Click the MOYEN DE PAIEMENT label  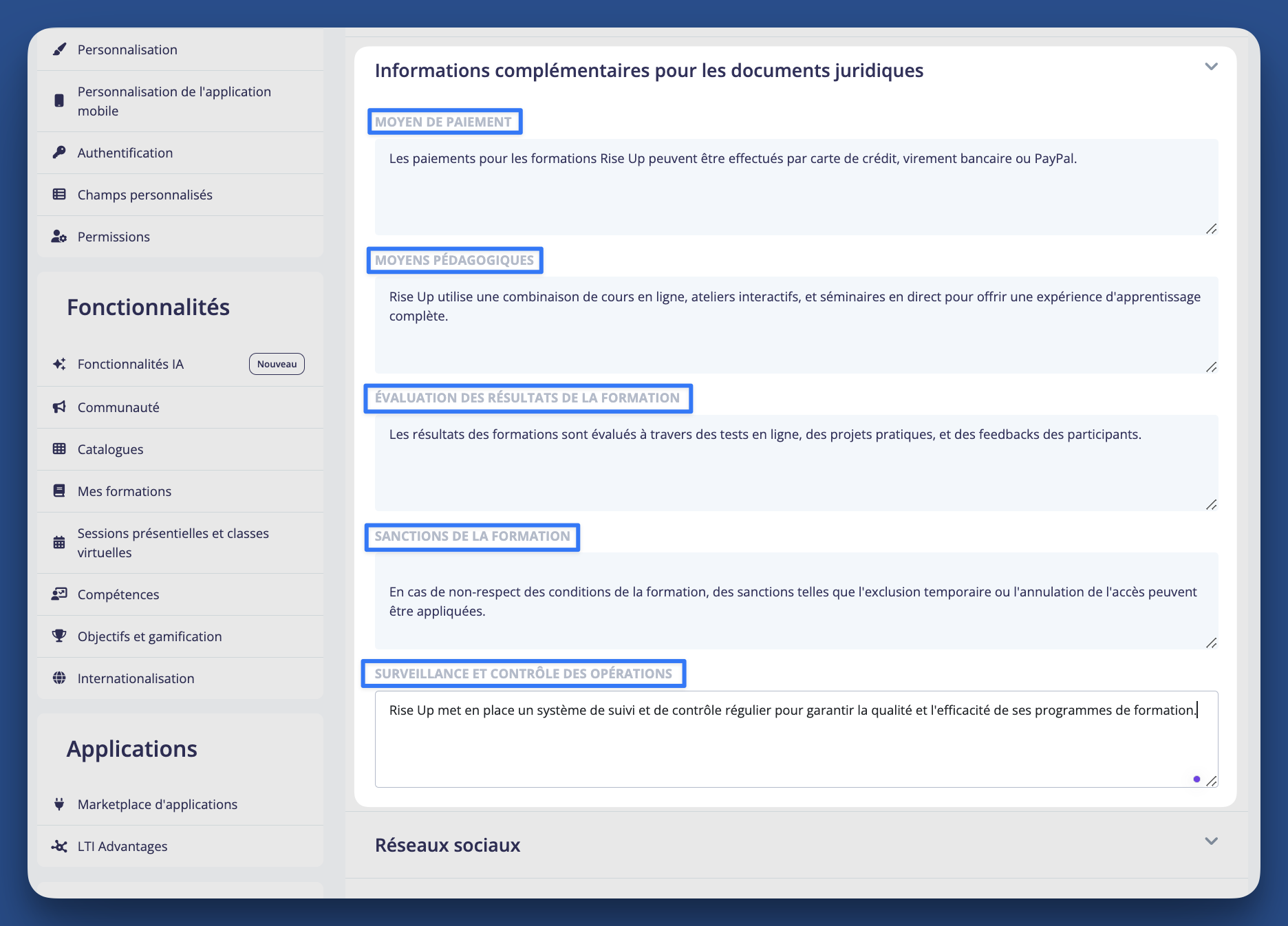(443, 122)
